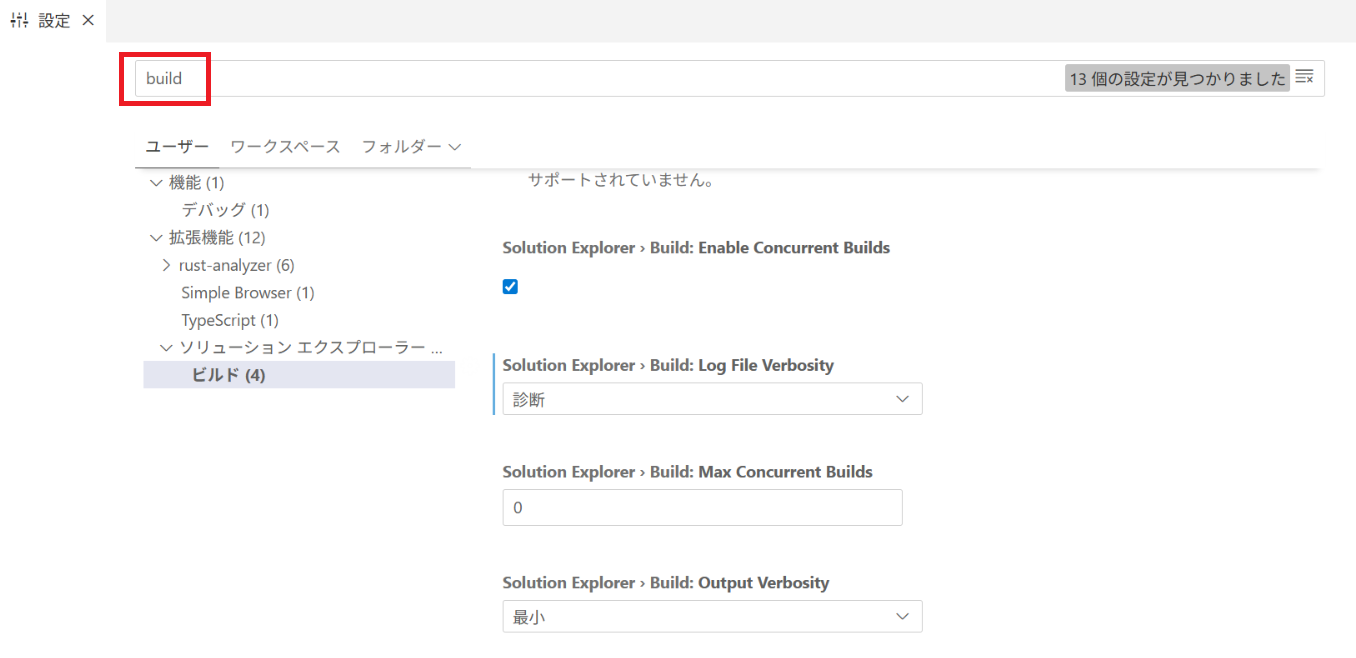Select TypeScript (1) in the tree
This screenshot has height=658, width=1356.
pyautogui.click(x=229, y=320)
